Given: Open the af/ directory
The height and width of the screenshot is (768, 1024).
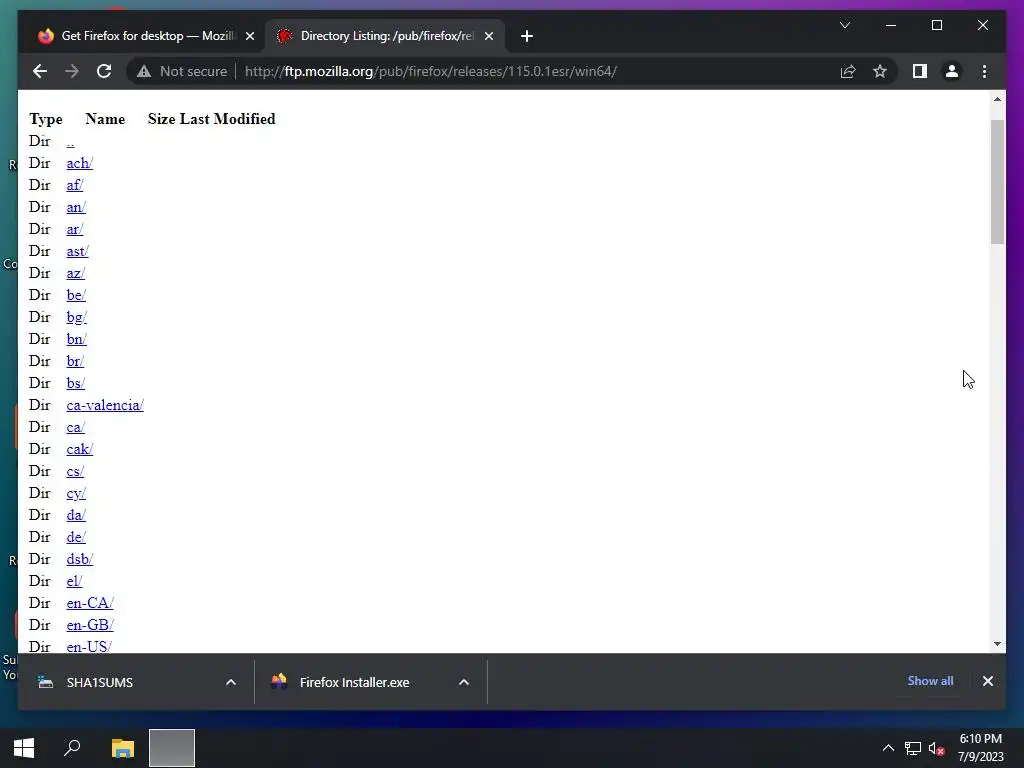Looking at the screenshot, I should point(74,185).
